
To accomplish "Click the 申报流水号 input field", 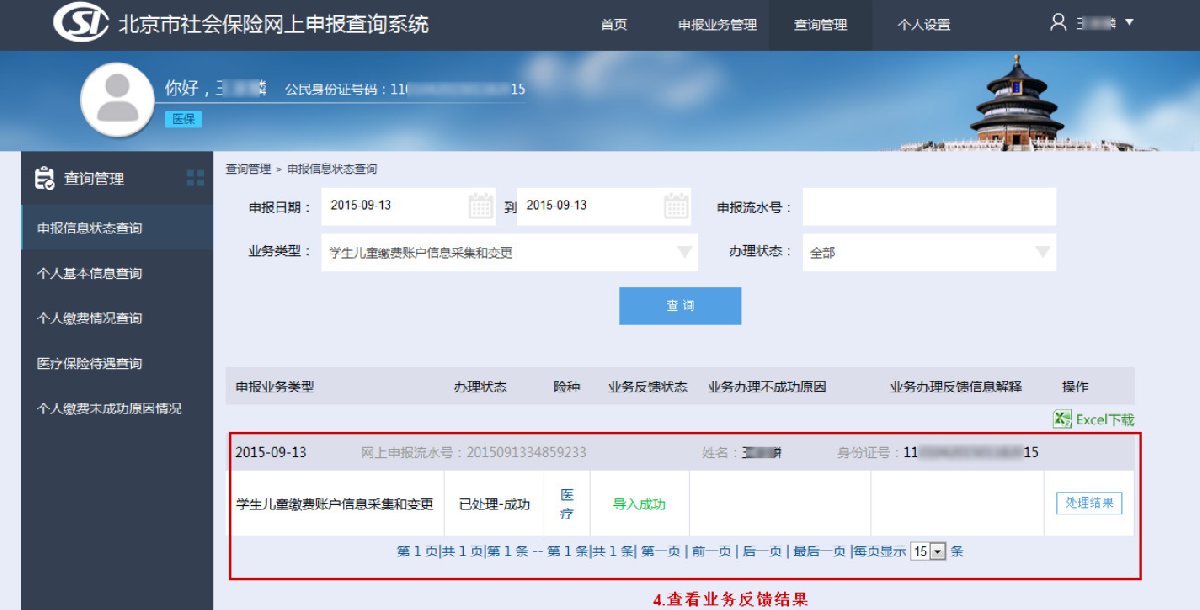I will pyautogui.click(x=929, y=207).
